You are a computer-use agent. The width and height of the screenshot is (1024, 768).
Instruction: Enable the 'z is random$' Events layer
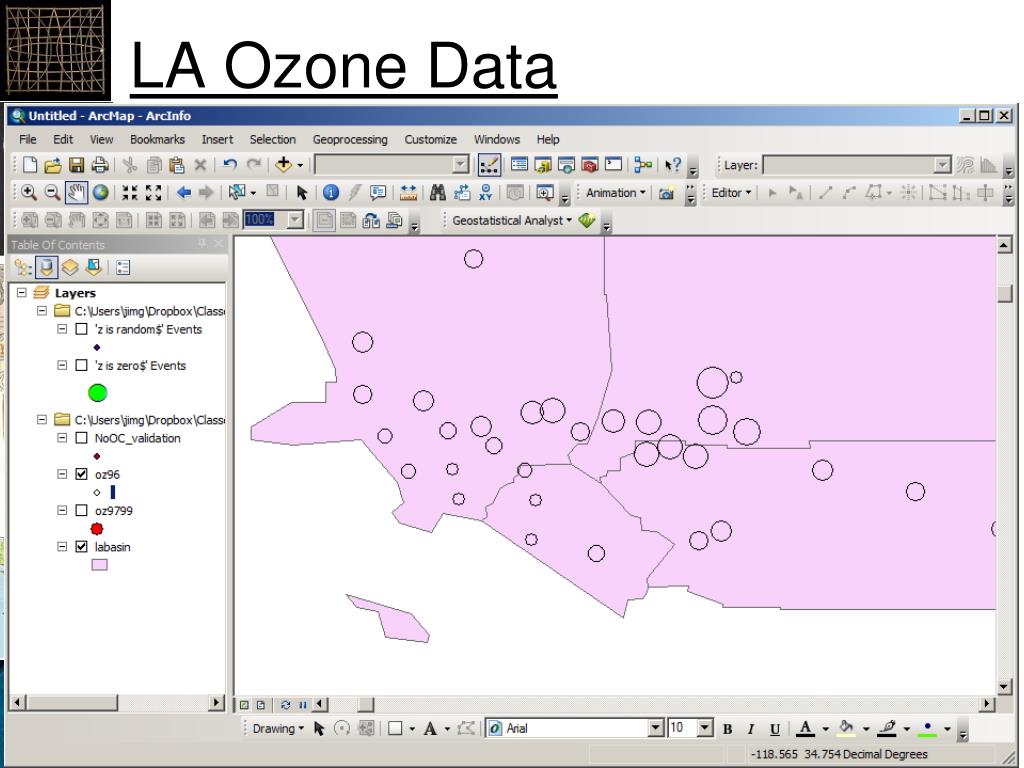pos(82,329)
